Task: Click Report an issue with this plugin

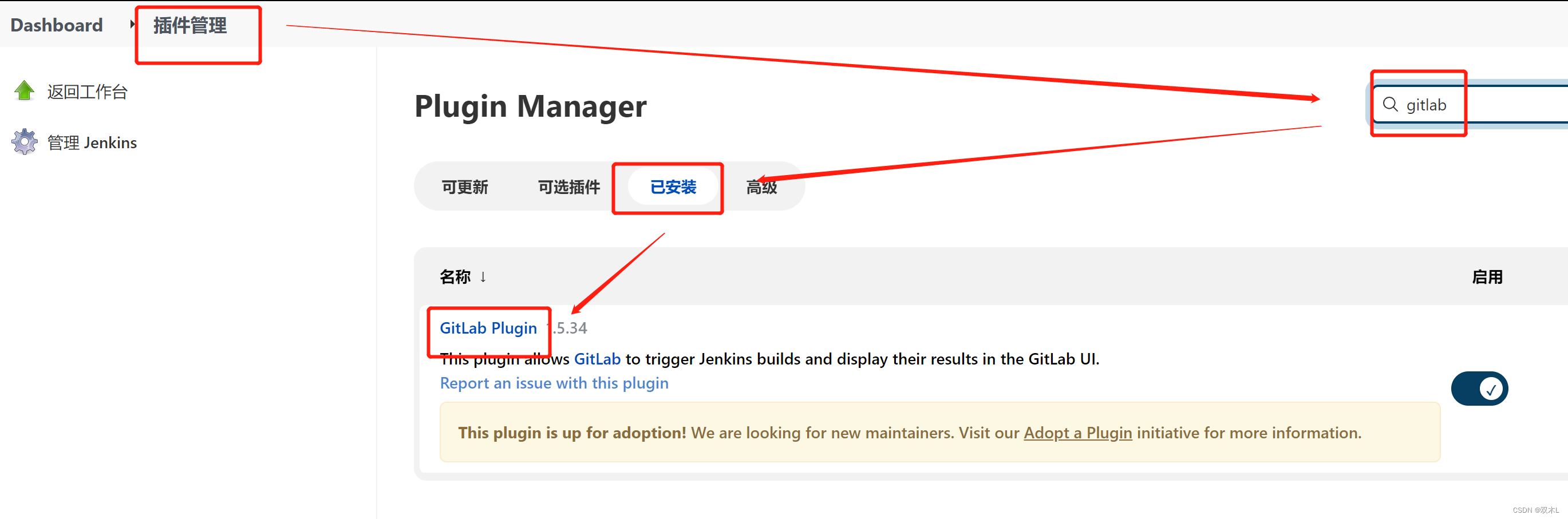Action: [x=554, y=383]
